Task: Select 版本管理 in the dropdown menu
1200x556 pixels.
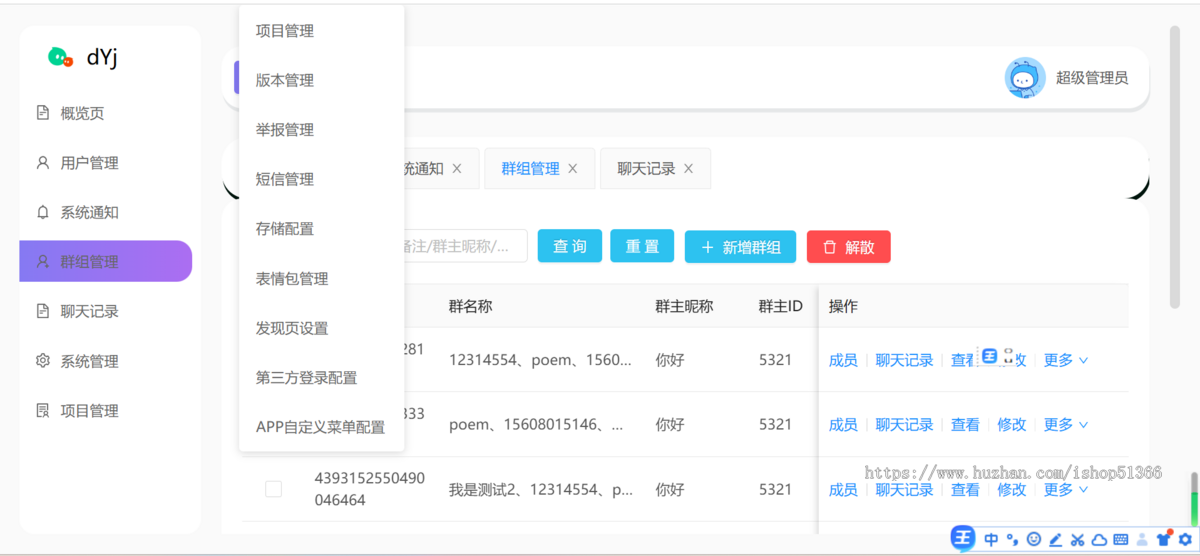Action: coord(322,80)
